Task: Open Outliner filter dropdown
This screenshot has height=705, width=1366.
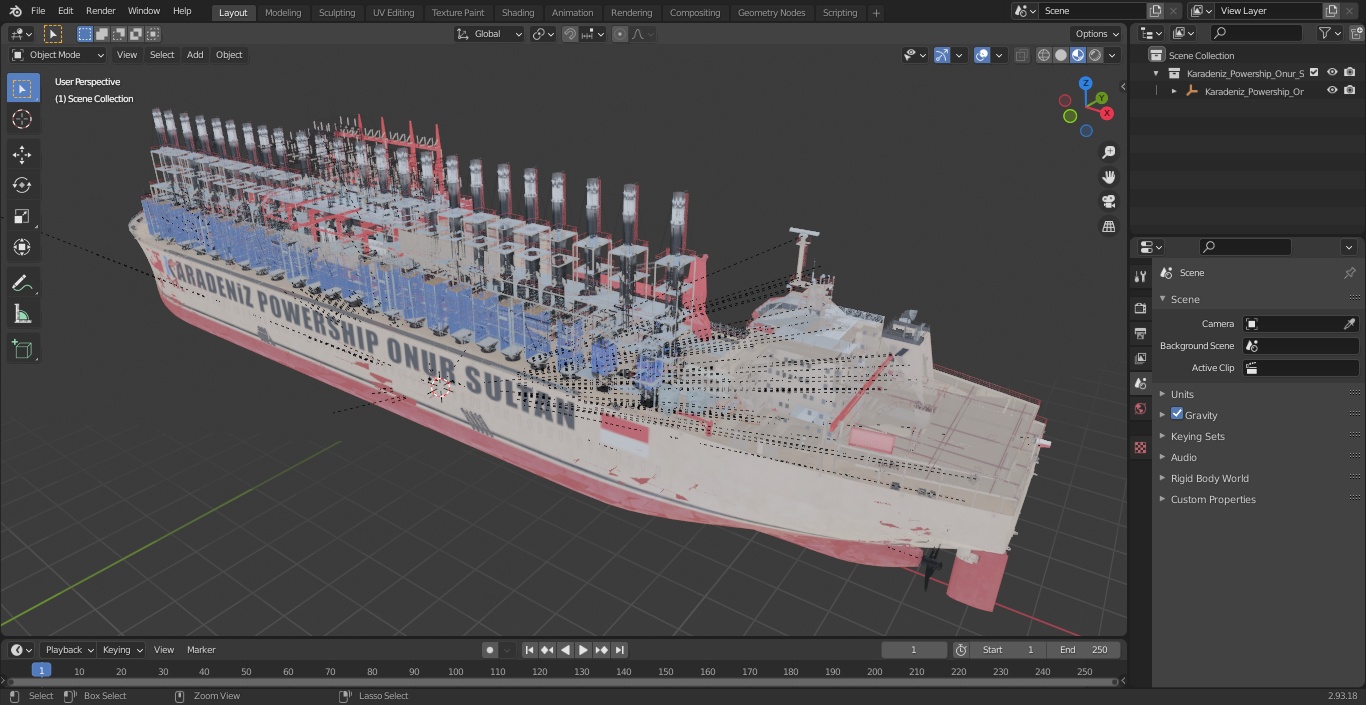Action: [1329, 34]
